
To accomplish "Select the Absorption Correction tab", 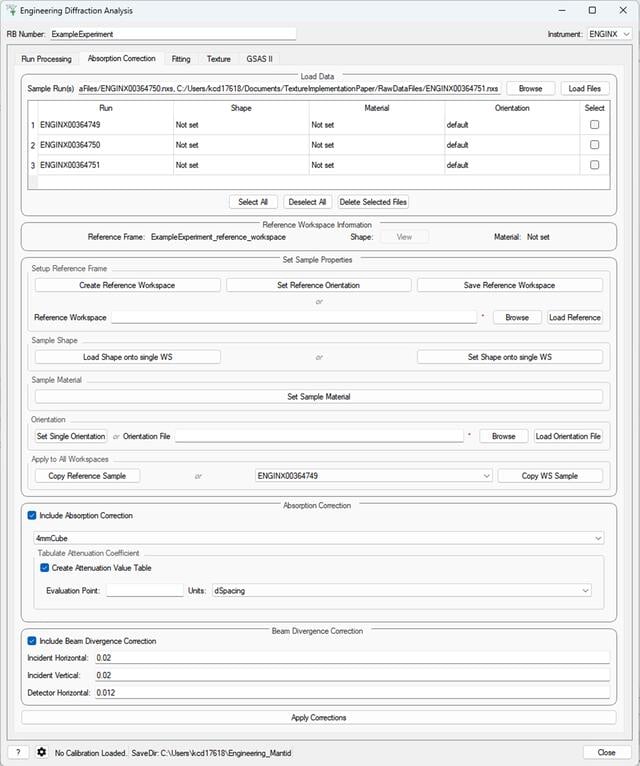I will click(x=122, y=58).
